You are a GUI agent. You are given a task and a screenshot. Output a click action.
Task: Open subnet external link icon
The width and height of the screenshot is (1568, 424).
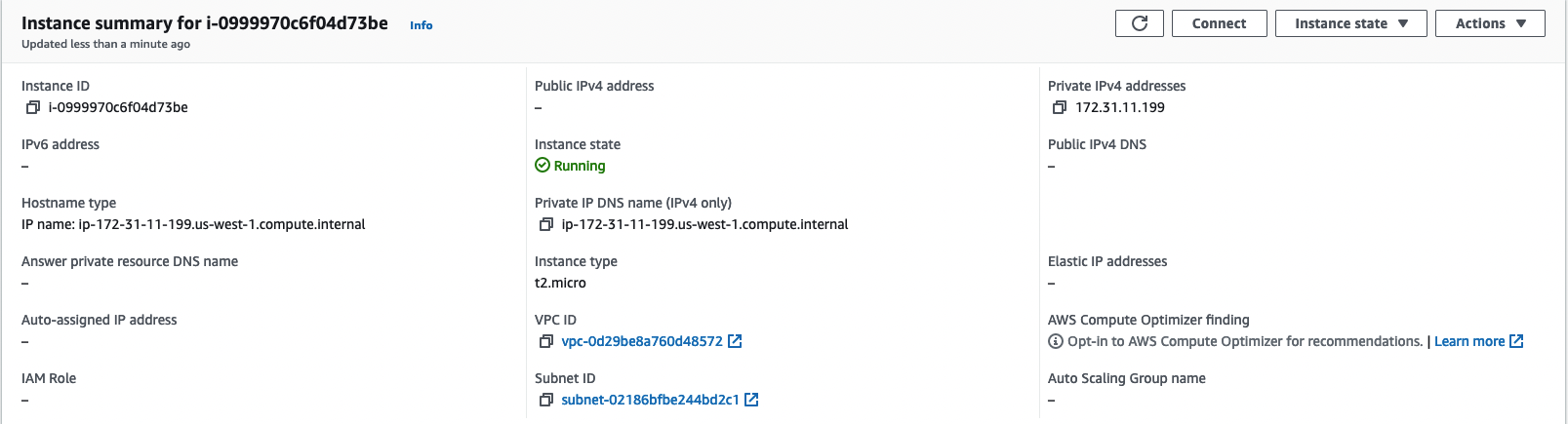752,400
